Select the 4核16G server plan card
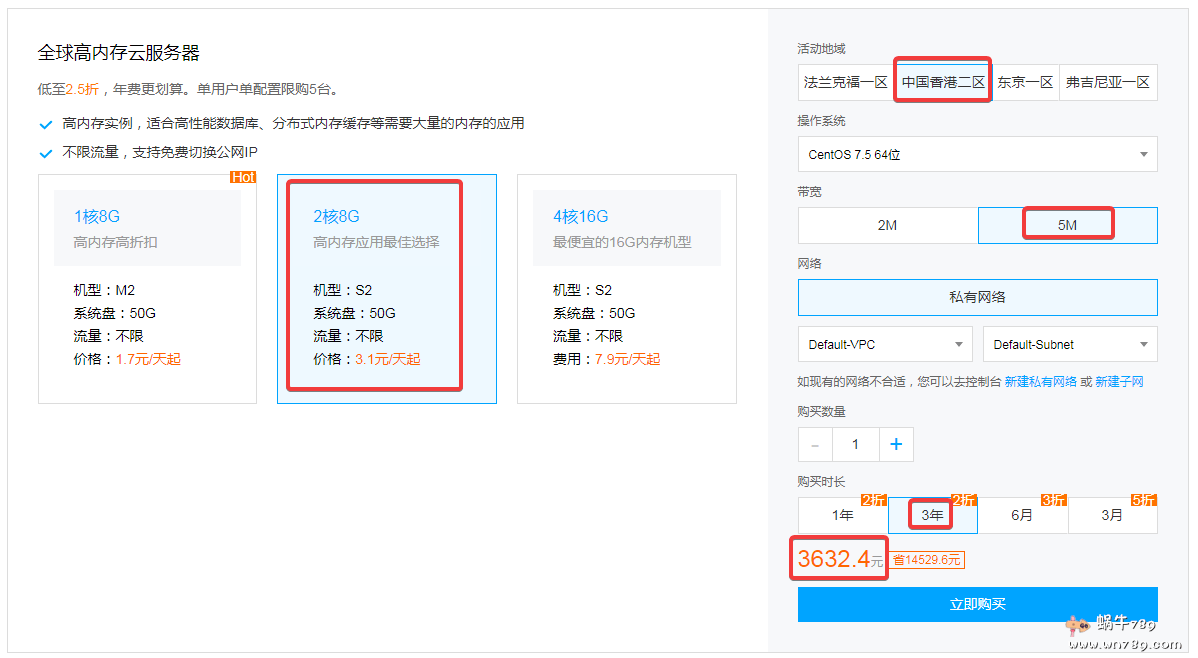The image size is (1198, 658). (x=626, y=289)
